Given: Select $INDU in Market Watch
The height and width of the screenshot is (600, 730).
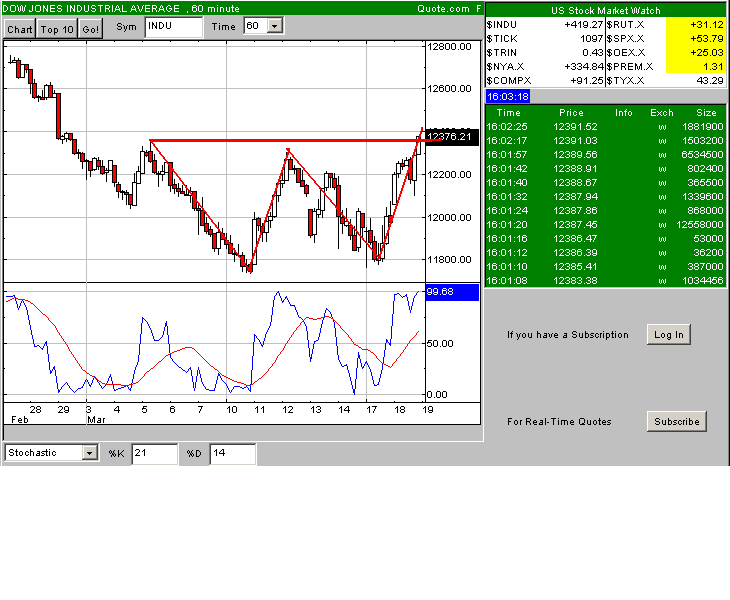Looking at the screenshot, I should [x=501, y=25].
